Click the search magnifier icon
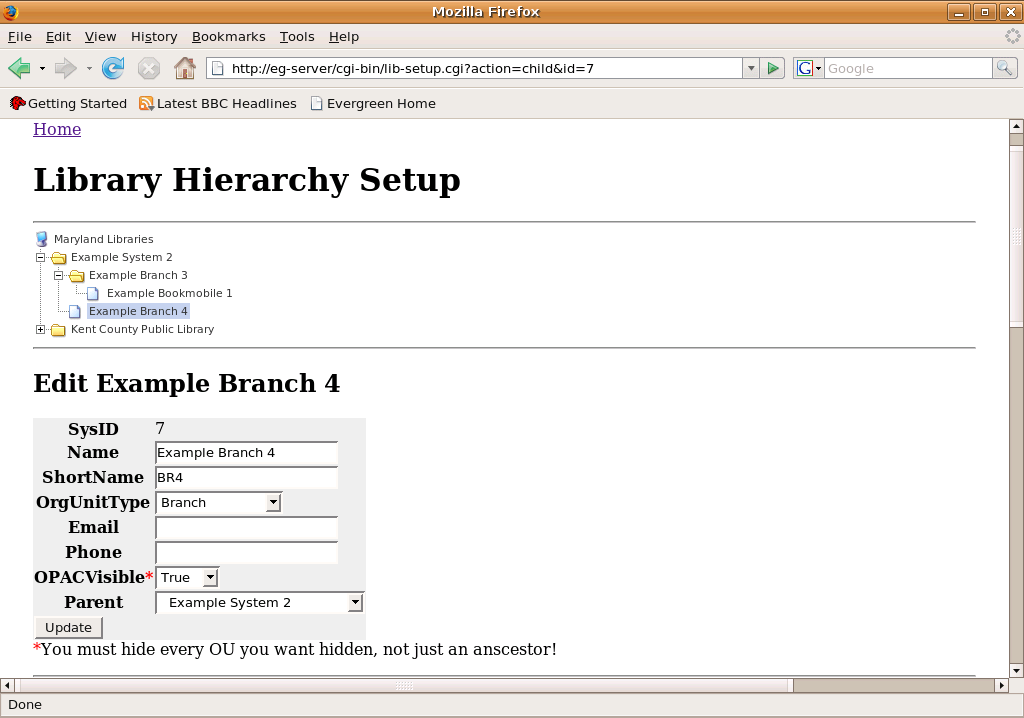Image resolution: width=1024 pixels, height=718 pixels. pyautogui.click(x=1004, y=68)
